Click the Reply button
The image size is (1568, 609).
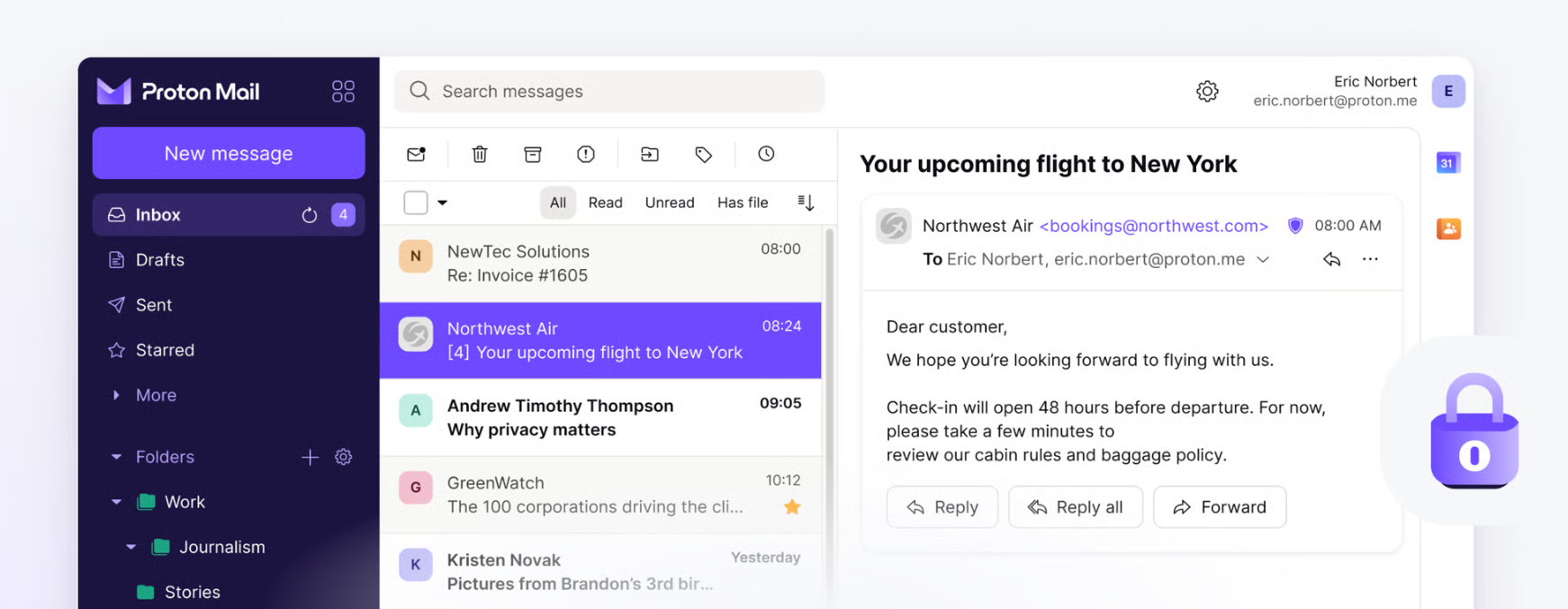coord(942,507)
